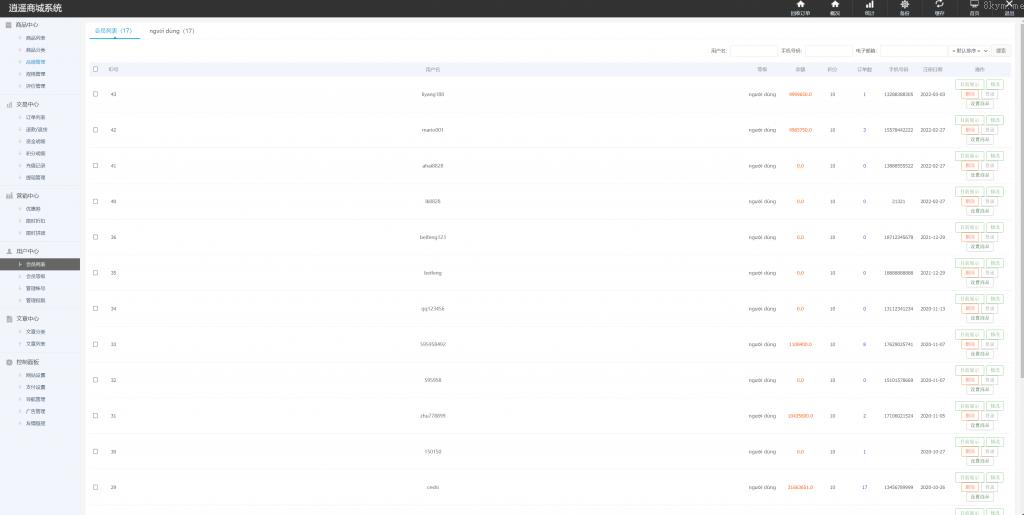Click the X exit icon at top right
1024x515 pixels.
[x=1009, y=5]
